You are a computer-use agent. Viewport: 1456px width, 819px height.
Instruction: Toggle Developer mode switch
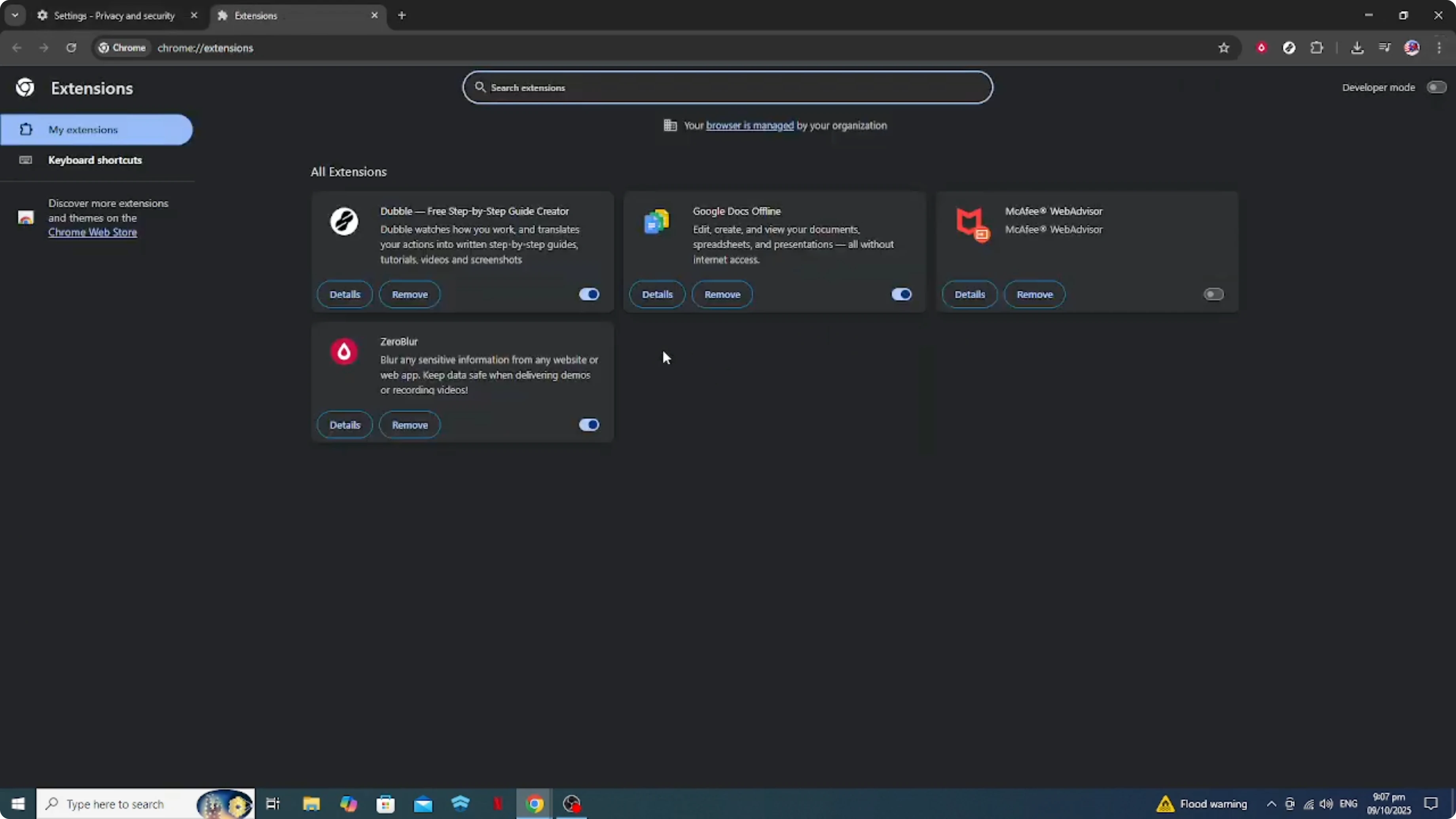pos(1436,87)
